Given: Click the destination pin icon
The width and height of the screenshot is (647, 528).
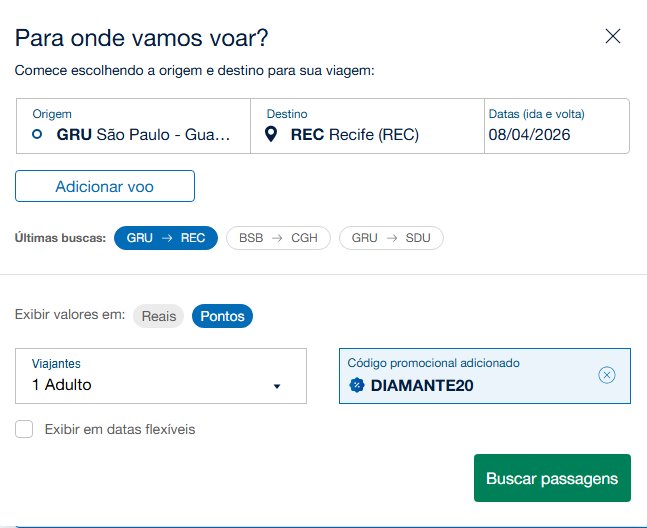Looking at the screenshot, I should pos(271,134).
